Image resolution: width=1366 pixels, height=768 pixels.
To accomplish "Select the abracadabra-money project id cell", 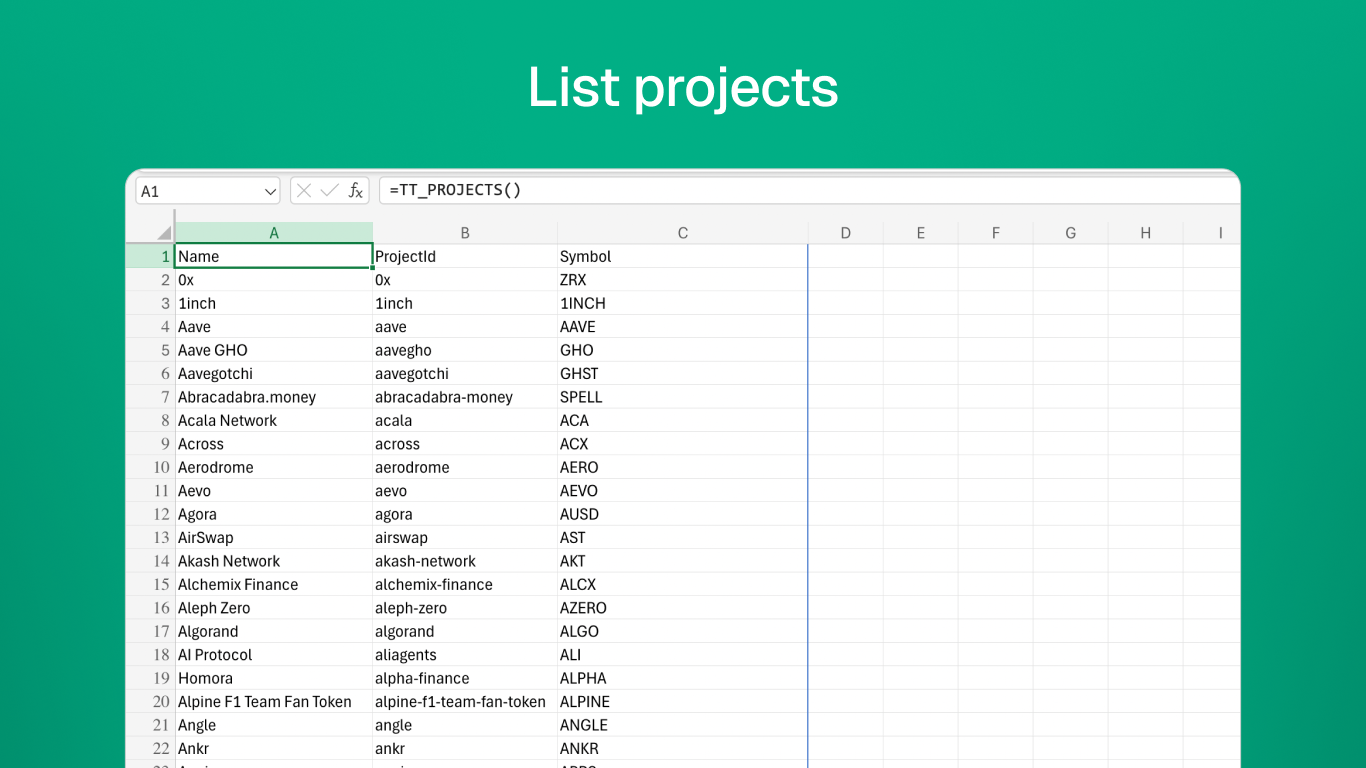I will coord(465,397).
